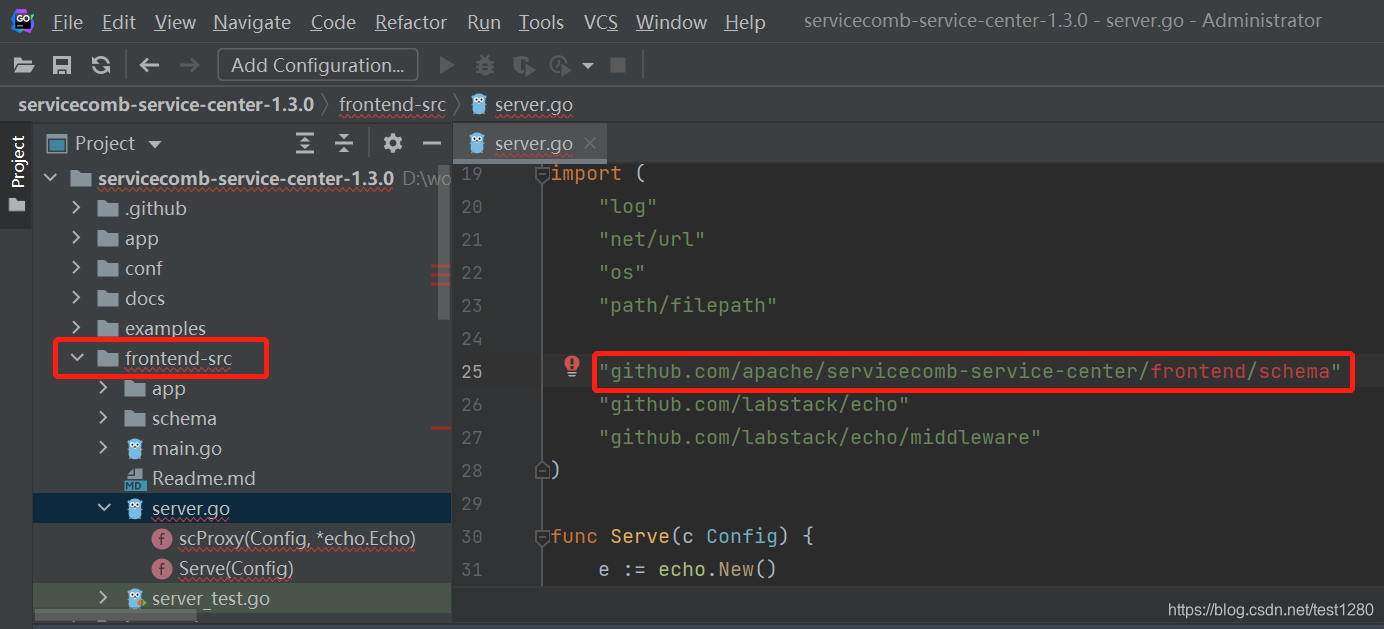Open the Project view dropdown
1384x629 pixels.
(154, 144)
